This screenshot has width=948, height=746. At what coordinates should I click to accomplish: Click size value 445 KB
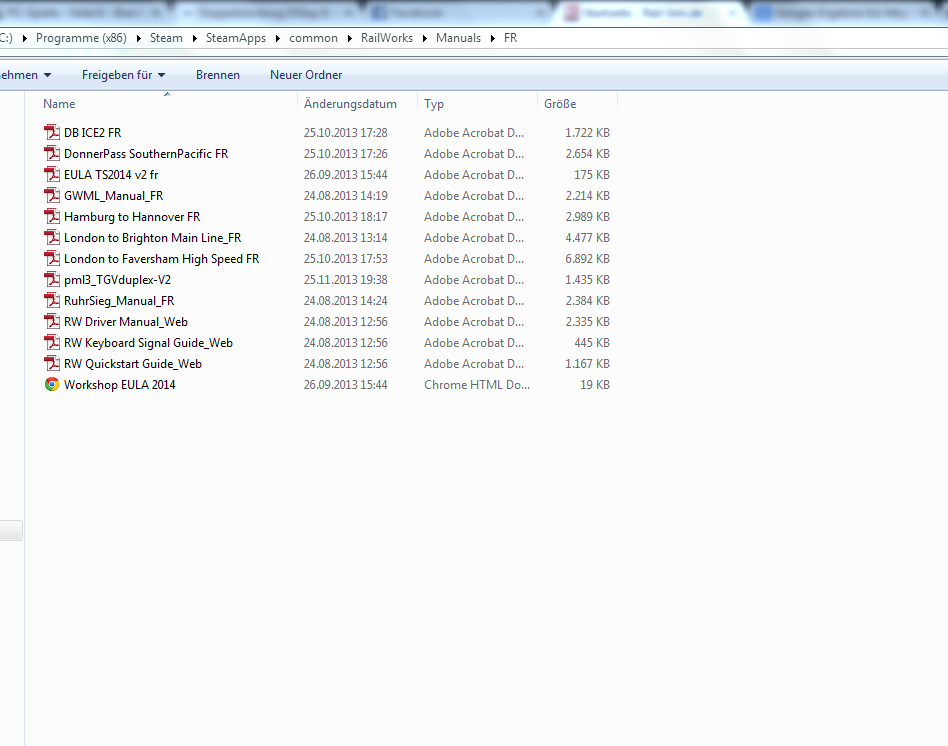(591, 343)
